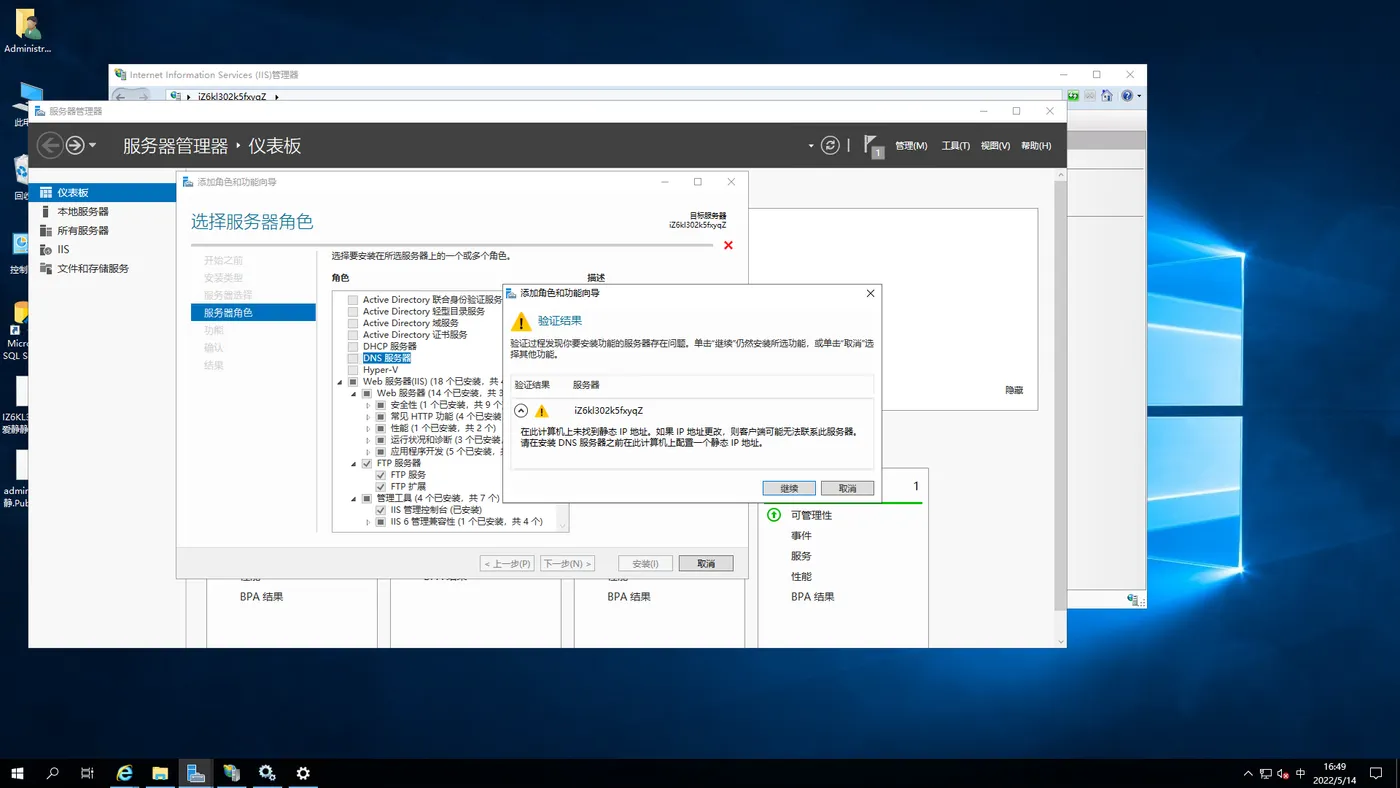Viewport: 1400px width, 788px height.
Task: Open the navigation history dropdown arrow
Action: pyautogui.click(x=93, y=146)
